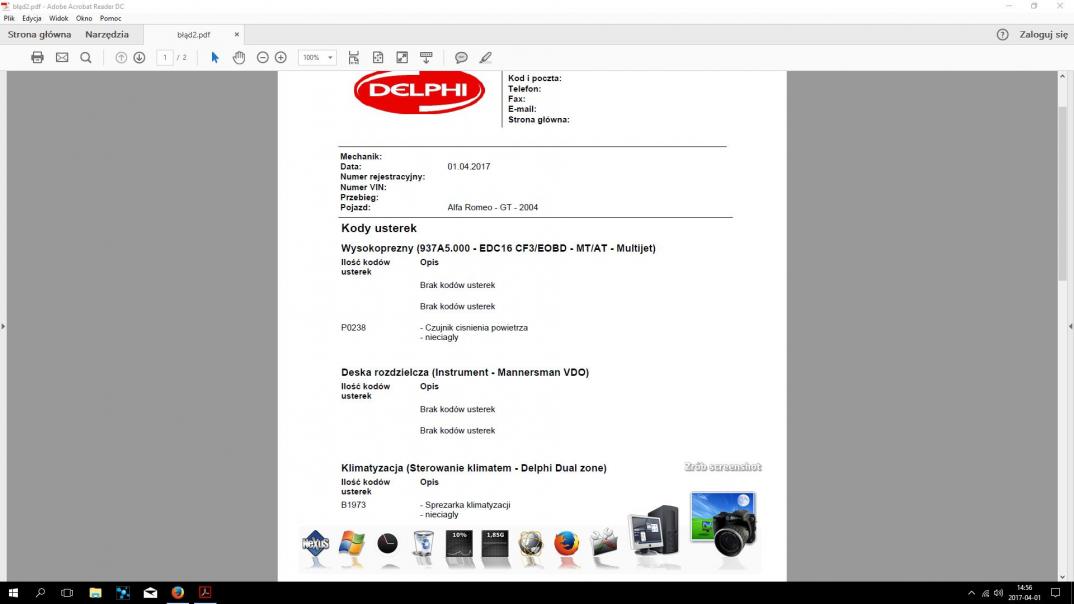Click the page number input field
Image resolution: width=1074 pixels, height=604 pixels.
165,58
